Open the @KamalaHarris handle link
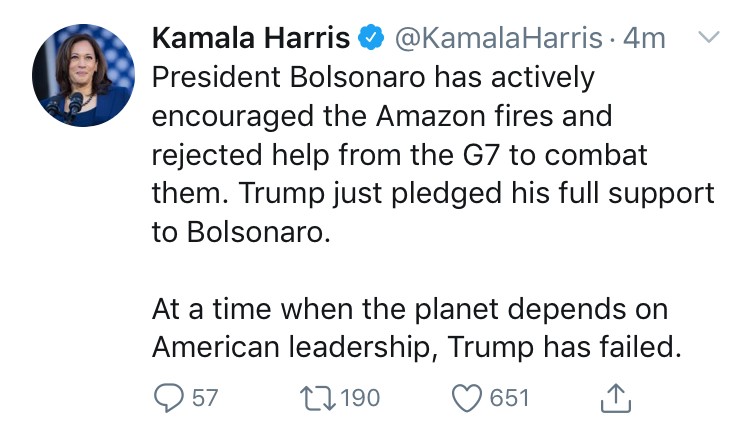Image resolution: width=735 pixels, height=431 pixels. pyautogui.click(x=498, y=38)
